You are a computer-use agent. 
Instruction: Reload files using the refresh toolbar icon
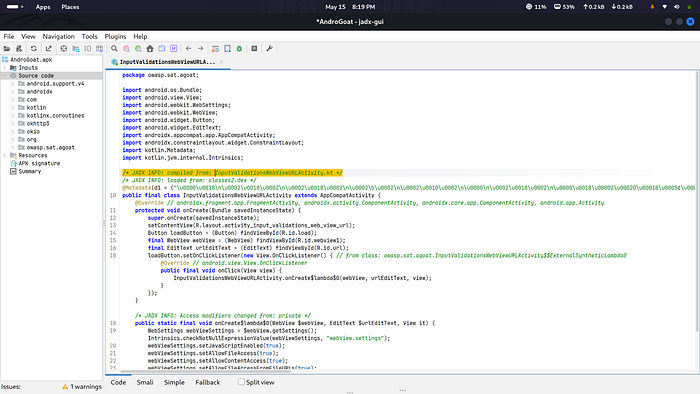[33, 49]
